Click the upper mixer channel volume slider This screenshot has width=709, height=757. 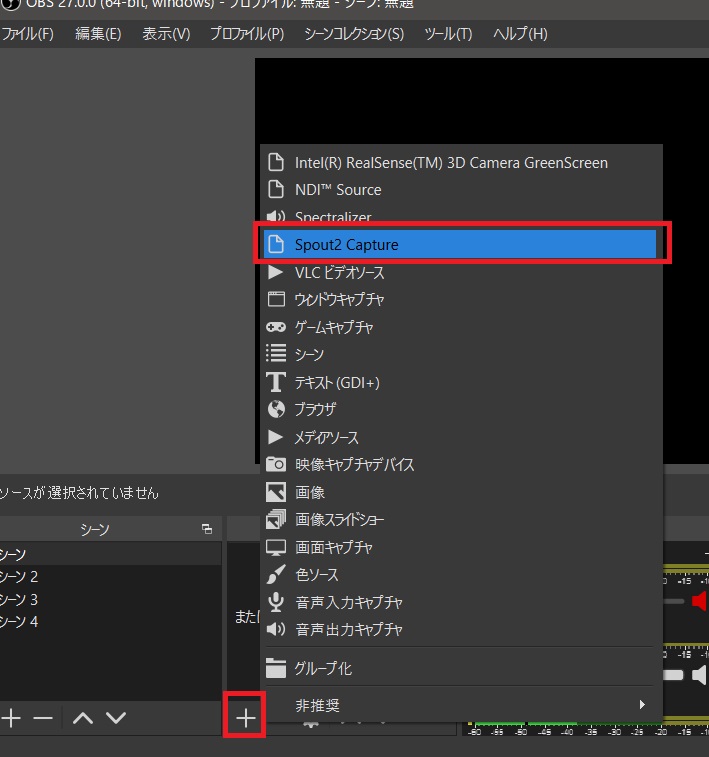point(674,601)
